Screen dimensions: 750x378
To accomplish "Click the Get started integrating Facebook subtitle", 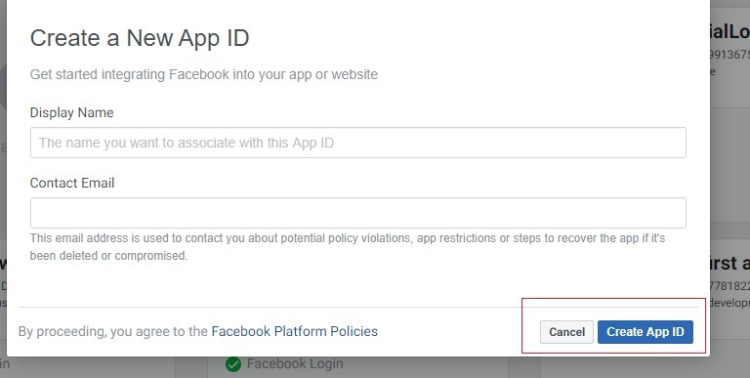I will tap(204, 75).
